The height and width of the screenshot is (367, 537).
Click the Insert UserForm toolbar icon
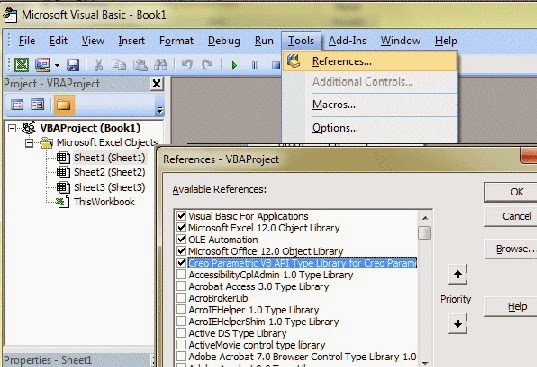[43, 65]
